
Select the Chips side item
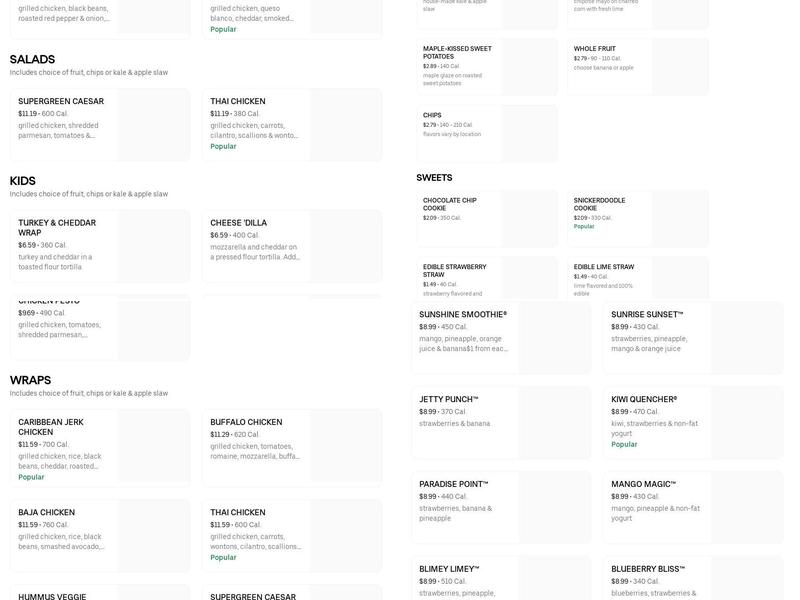click(487, 133)
